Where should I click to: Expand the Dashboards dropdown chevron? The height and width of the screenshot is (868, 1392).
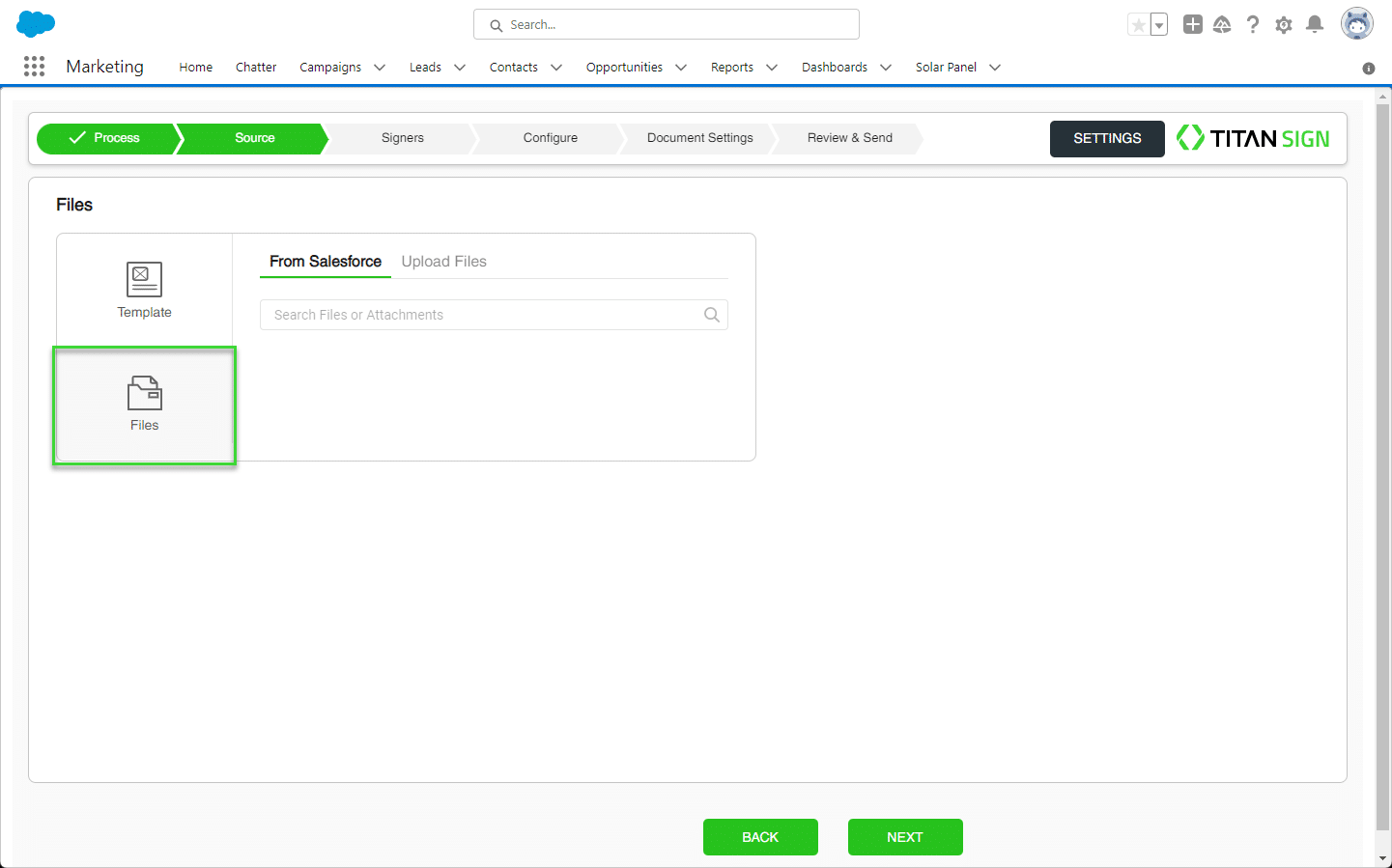[886, 68]
